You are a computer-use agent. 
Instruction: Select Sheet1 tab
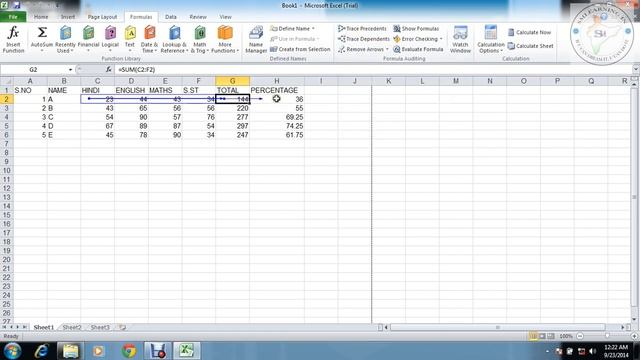pos(44,327)
